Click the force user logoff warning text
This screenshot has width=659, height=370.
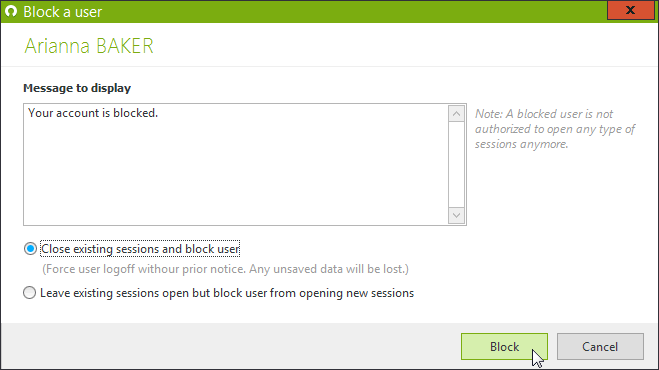tap(225, 269)
